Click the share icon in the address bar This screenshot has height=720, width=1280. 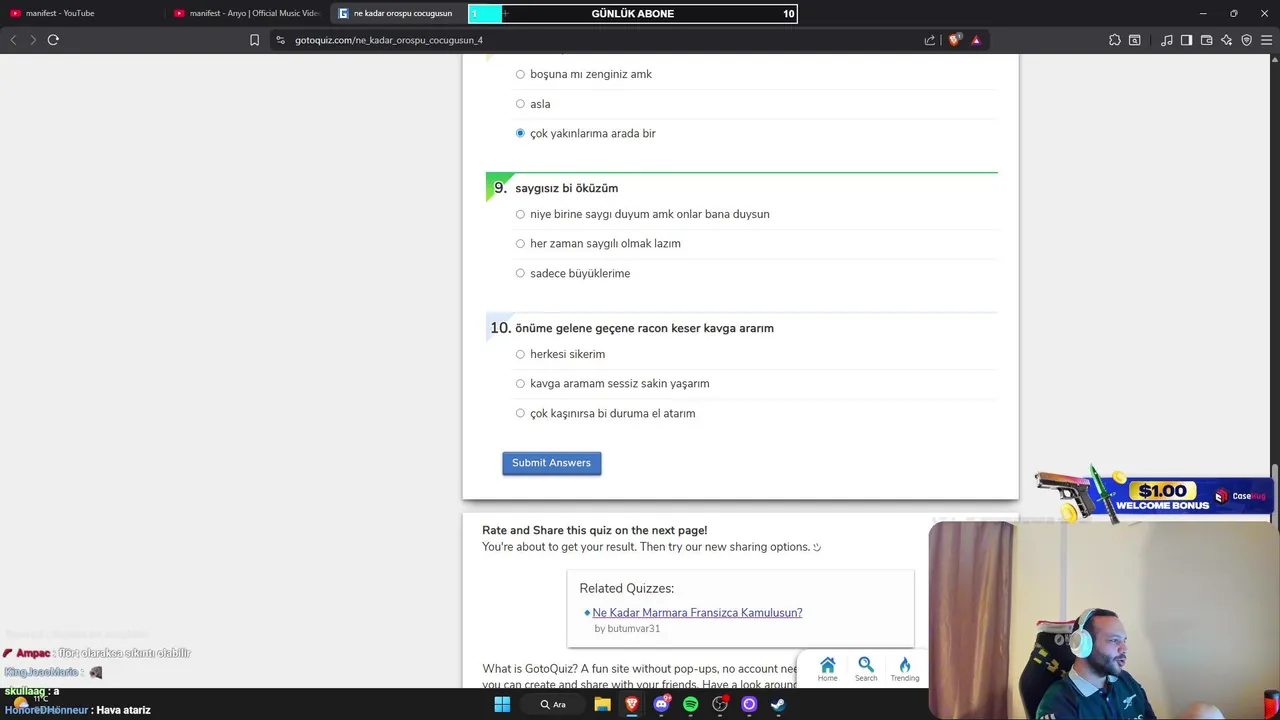coord(930,40)
